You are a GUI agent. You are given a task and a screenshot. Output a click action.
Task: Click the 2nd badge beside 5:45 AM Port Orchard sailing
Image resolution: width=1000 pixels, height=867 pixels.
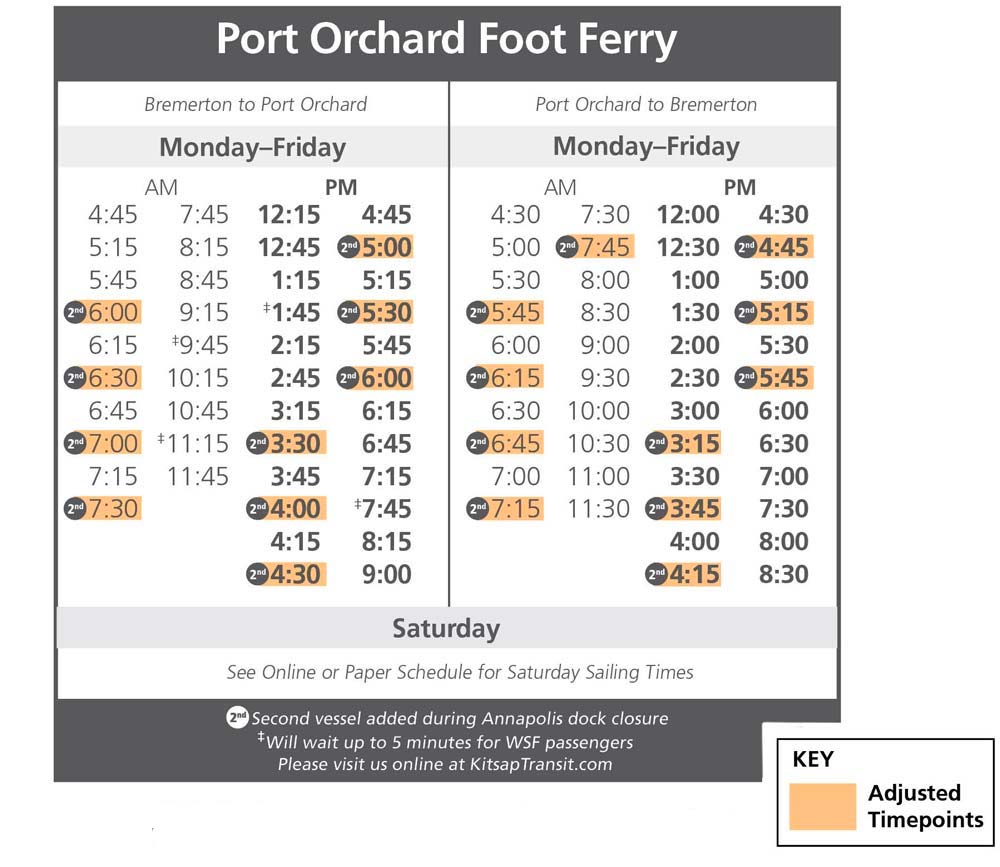pyautogui.click(x=478, y=313)
